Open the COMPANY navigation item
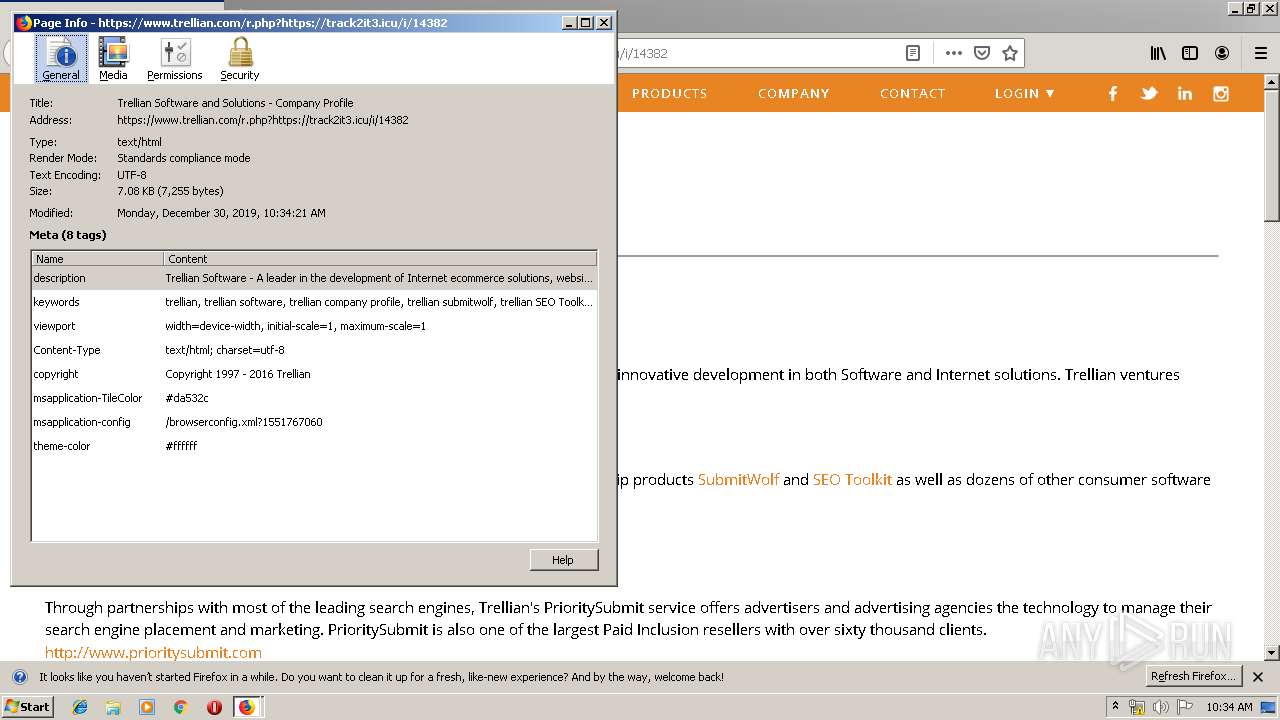This screenshot has width=1280, height=720. (x=794, y=93)
